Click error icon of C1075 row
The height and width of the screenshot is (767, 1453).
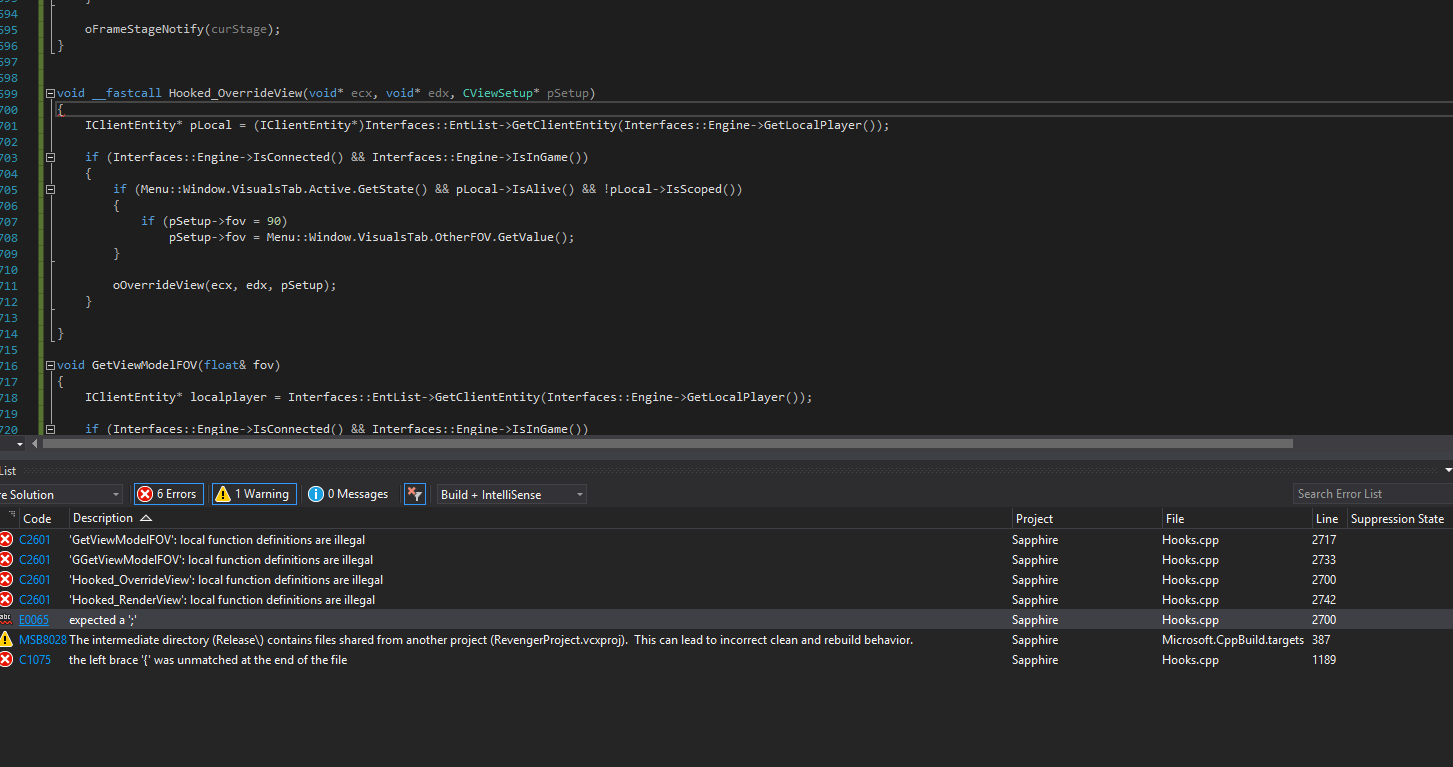coord(6,660)
